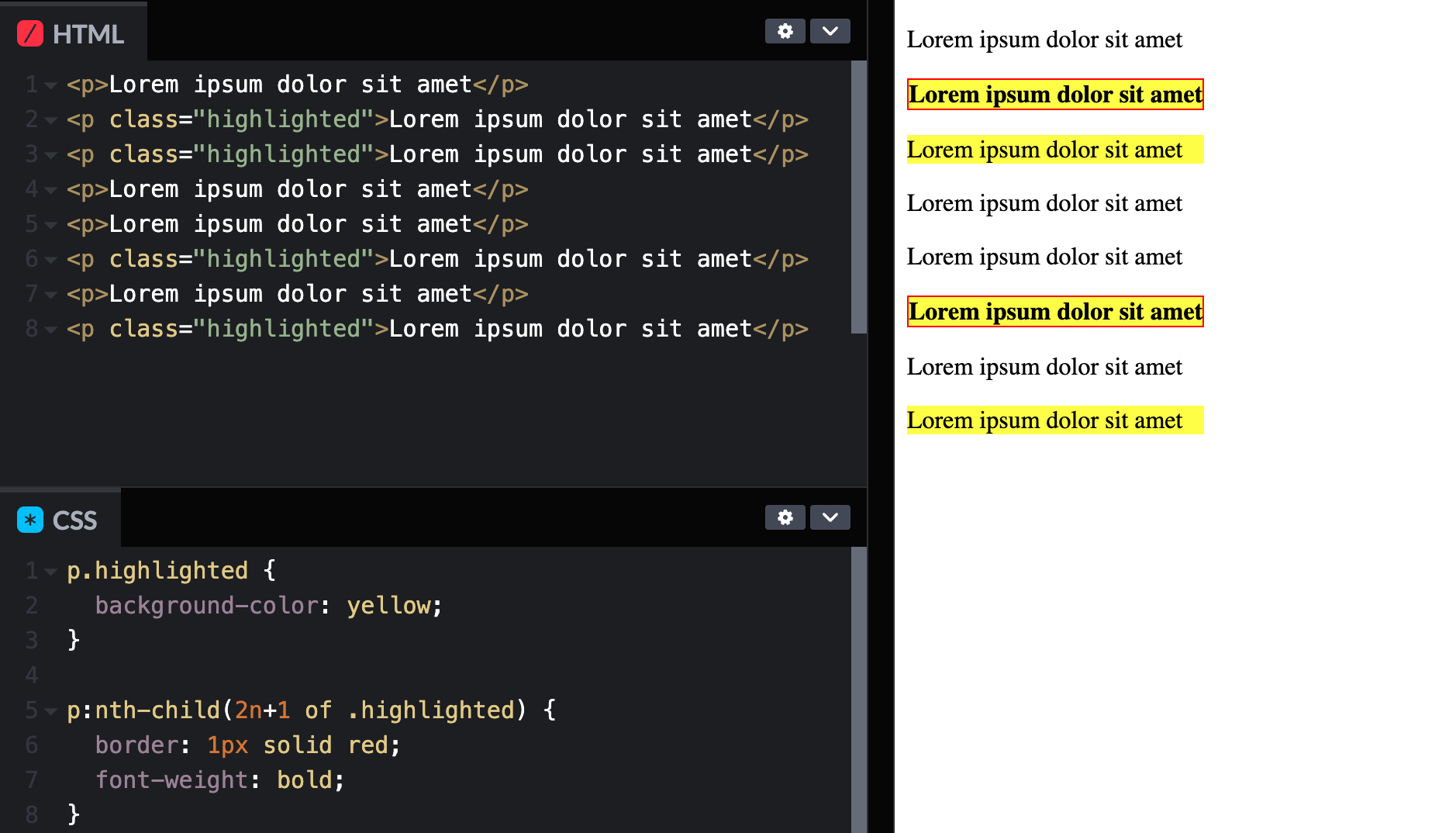Collapse HTML line 4 fold arrow
1456x833 pixels.
(x=51, y=190)
